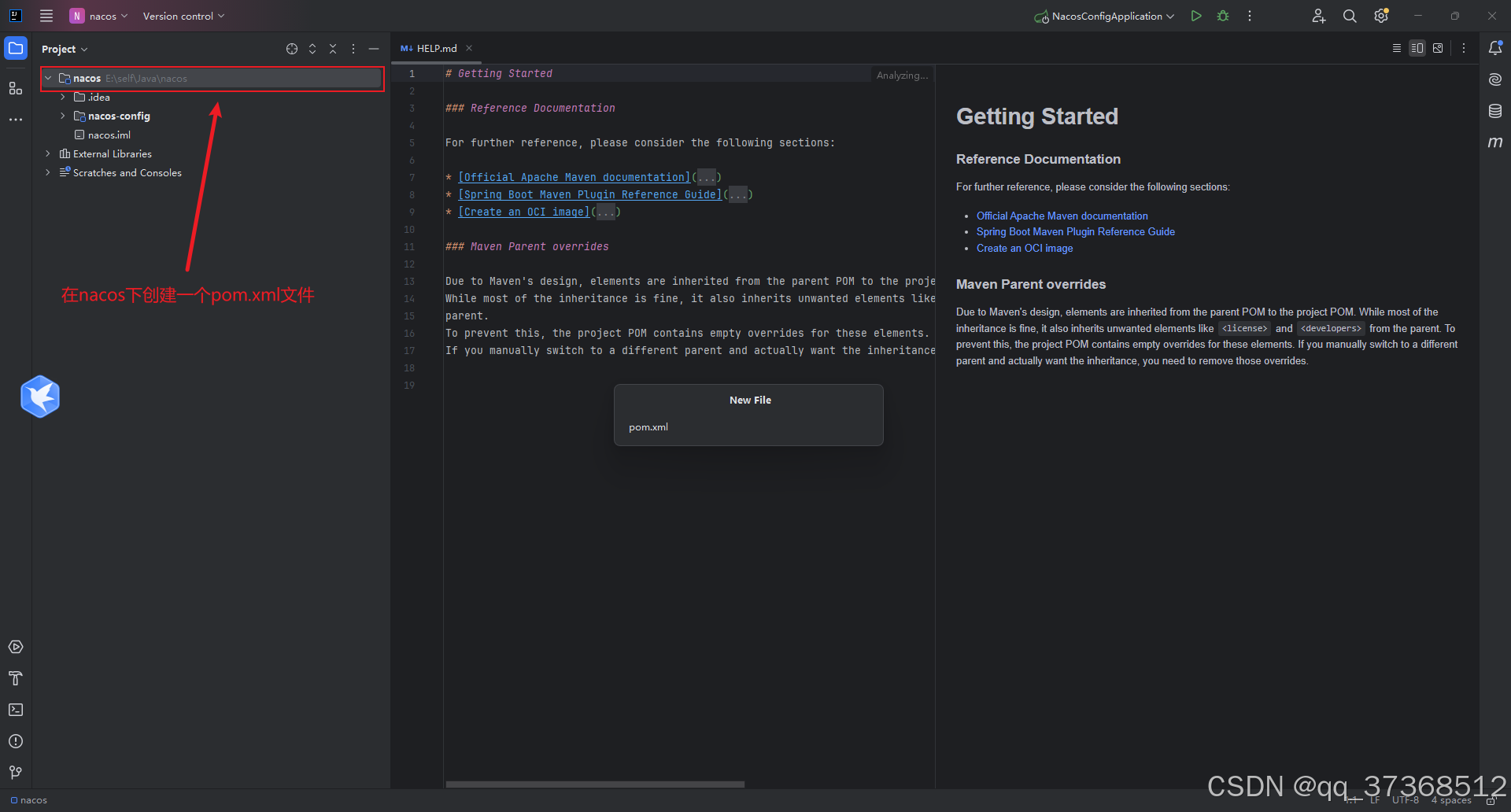Click the JetBrains app logo icon
Image resolution: width=1511 pixels, height=812 pixels.
tap(15, 16)
